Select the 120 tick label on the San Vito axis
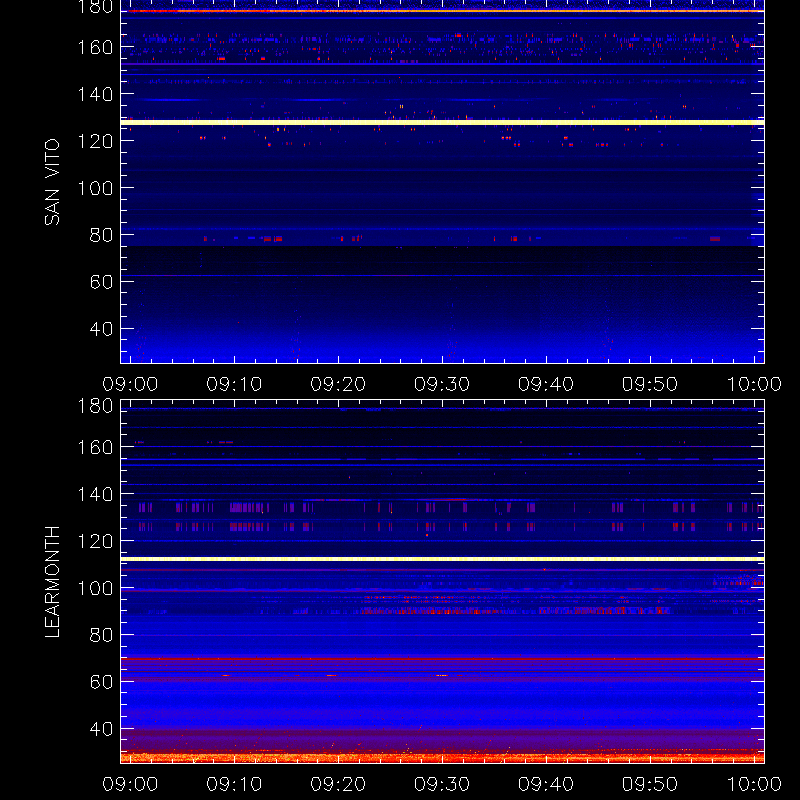 (x=95, y=141)
